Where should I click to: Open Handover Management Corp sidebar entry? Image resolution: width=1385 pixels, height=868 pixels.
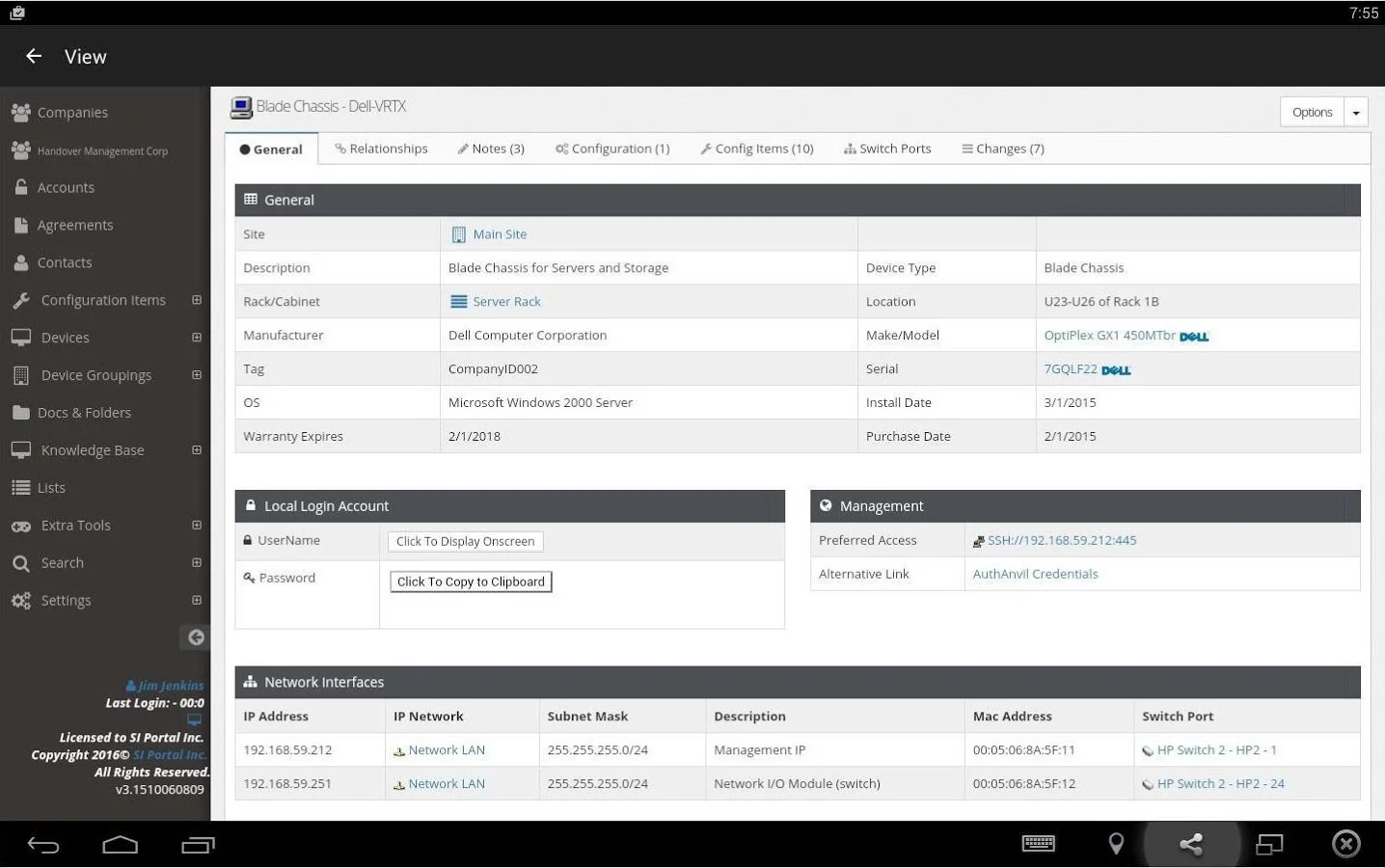[x=102, y=150]
